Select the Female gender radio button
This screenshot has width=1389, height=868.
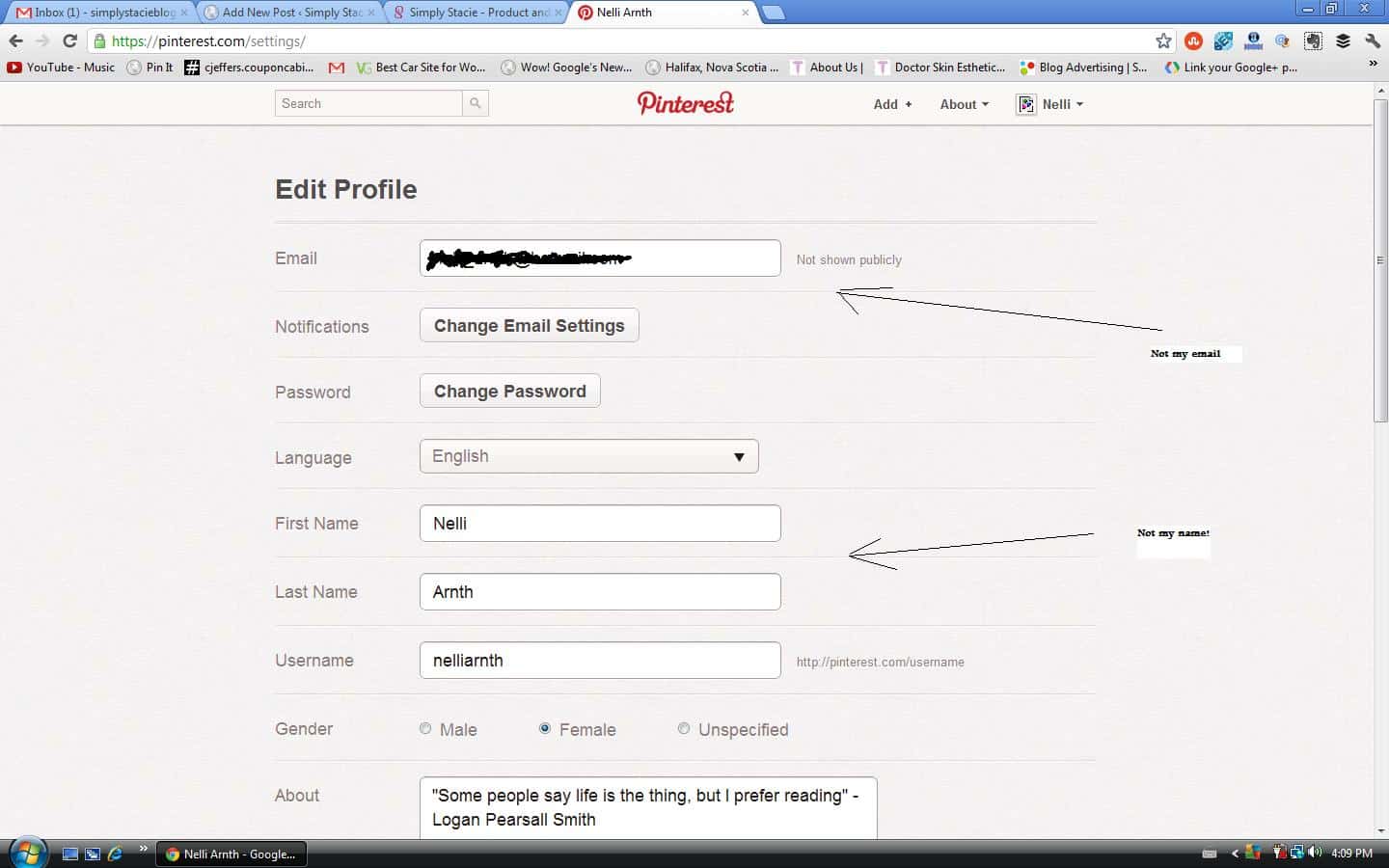pyautogui.click(x=545, y=729)
